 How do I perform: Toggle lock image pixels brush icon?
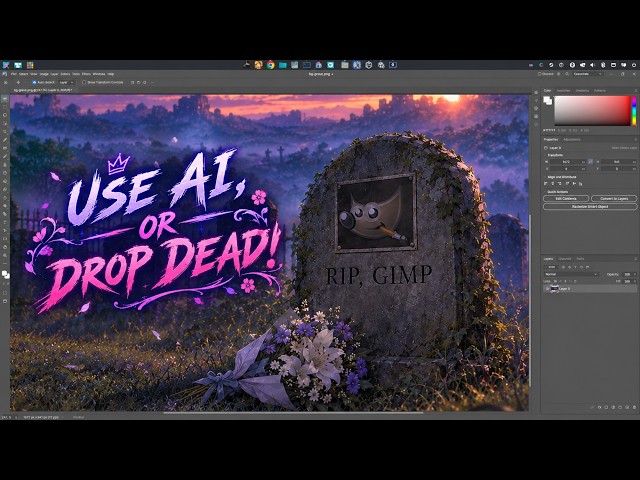(x=560, y=281)
